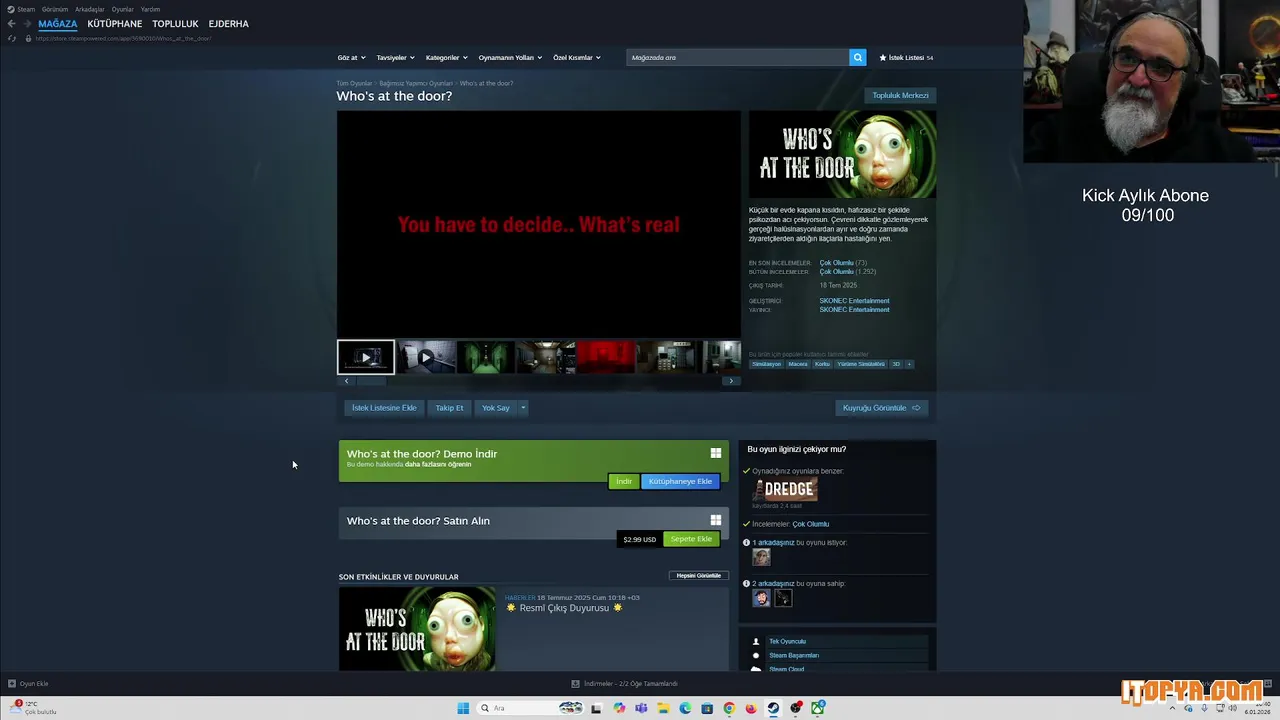1280x720 pixels.
Task: Open the Yardım menu
Action: tap(150, 9)
